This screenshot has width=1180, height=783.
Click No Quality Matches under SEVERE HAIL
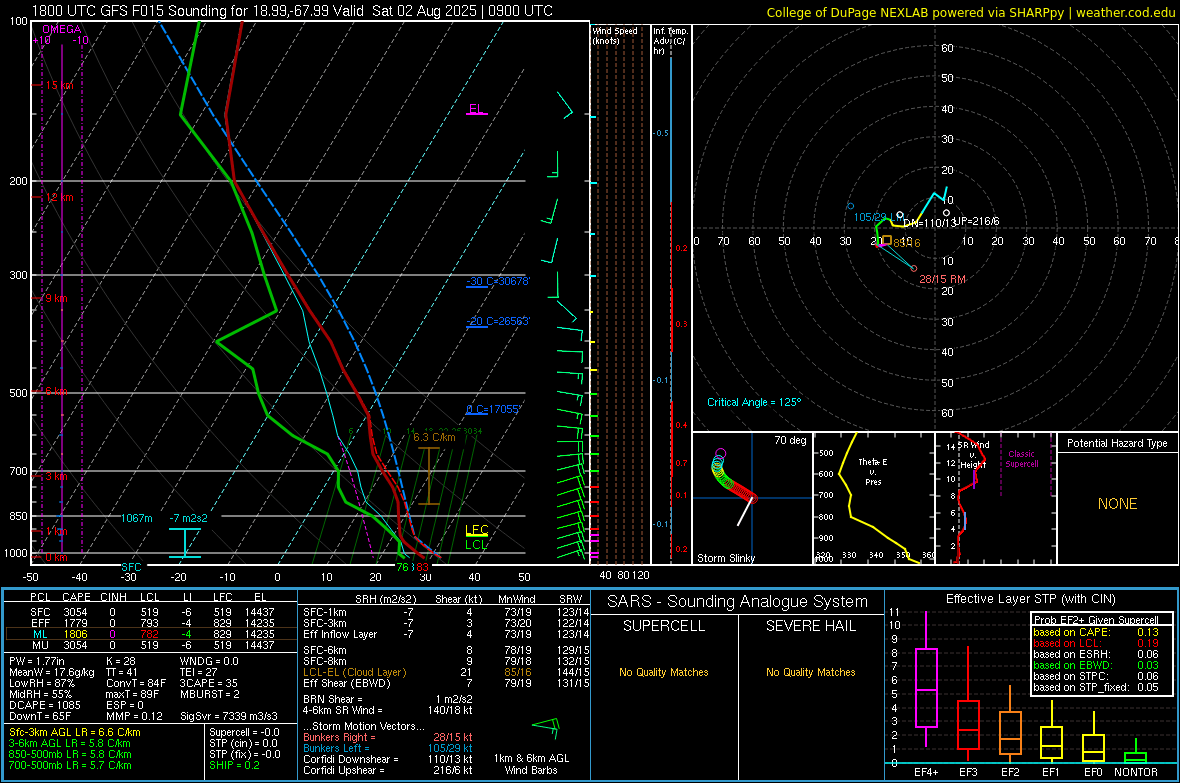(x=810, y=672)
